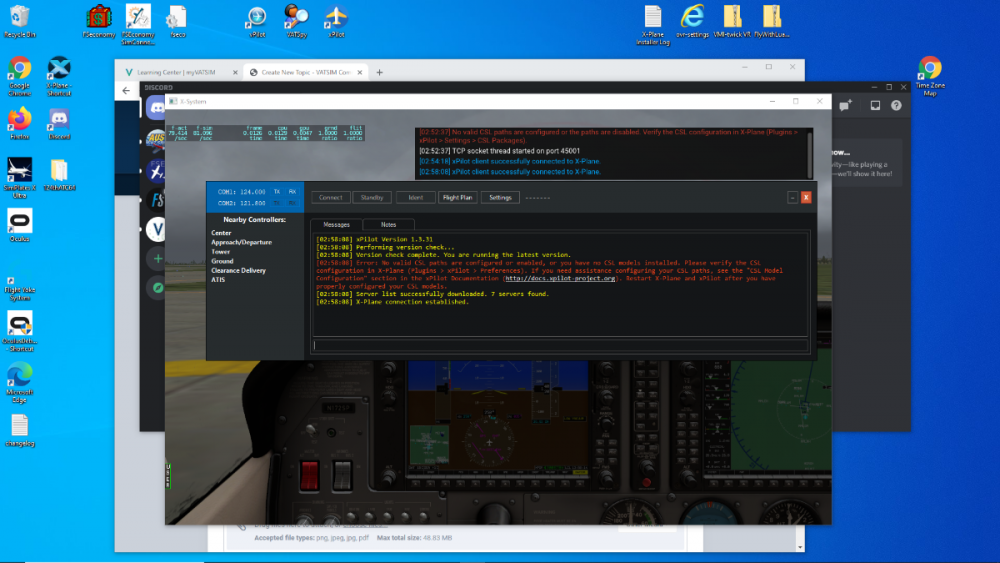Viewport: 1000px width, 563px height.
Task: Click the xPilot message command input field
Action: tap(558, 346)
